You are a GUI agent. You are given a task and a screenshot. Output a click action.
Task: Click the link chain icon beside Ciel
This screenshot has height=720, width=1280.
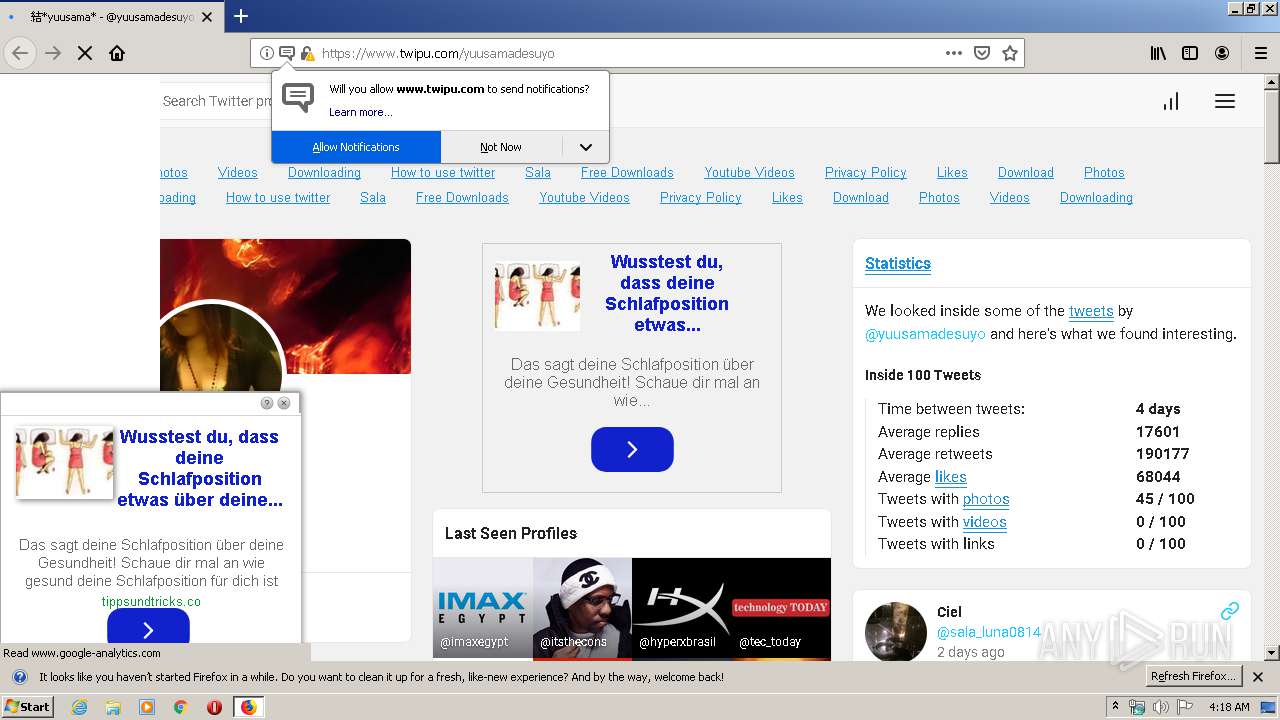click(x=1230, y=611)
